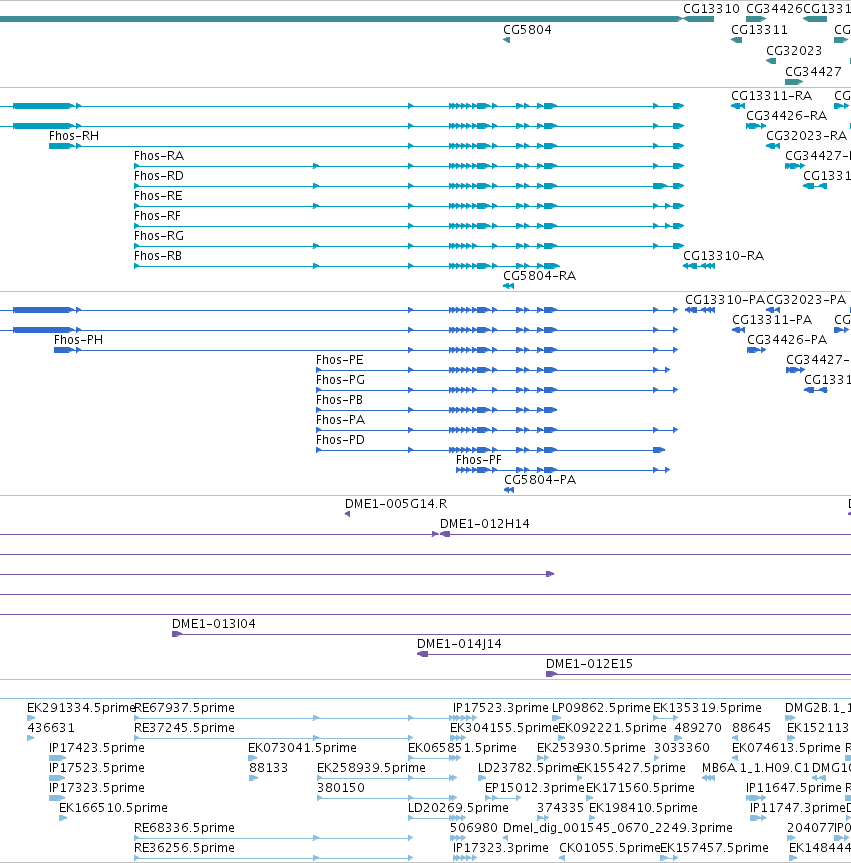The height and width of the screenshot is (863, 851).
Task: Click the CG32023-RA transcript label
Action: click(806, 136)
